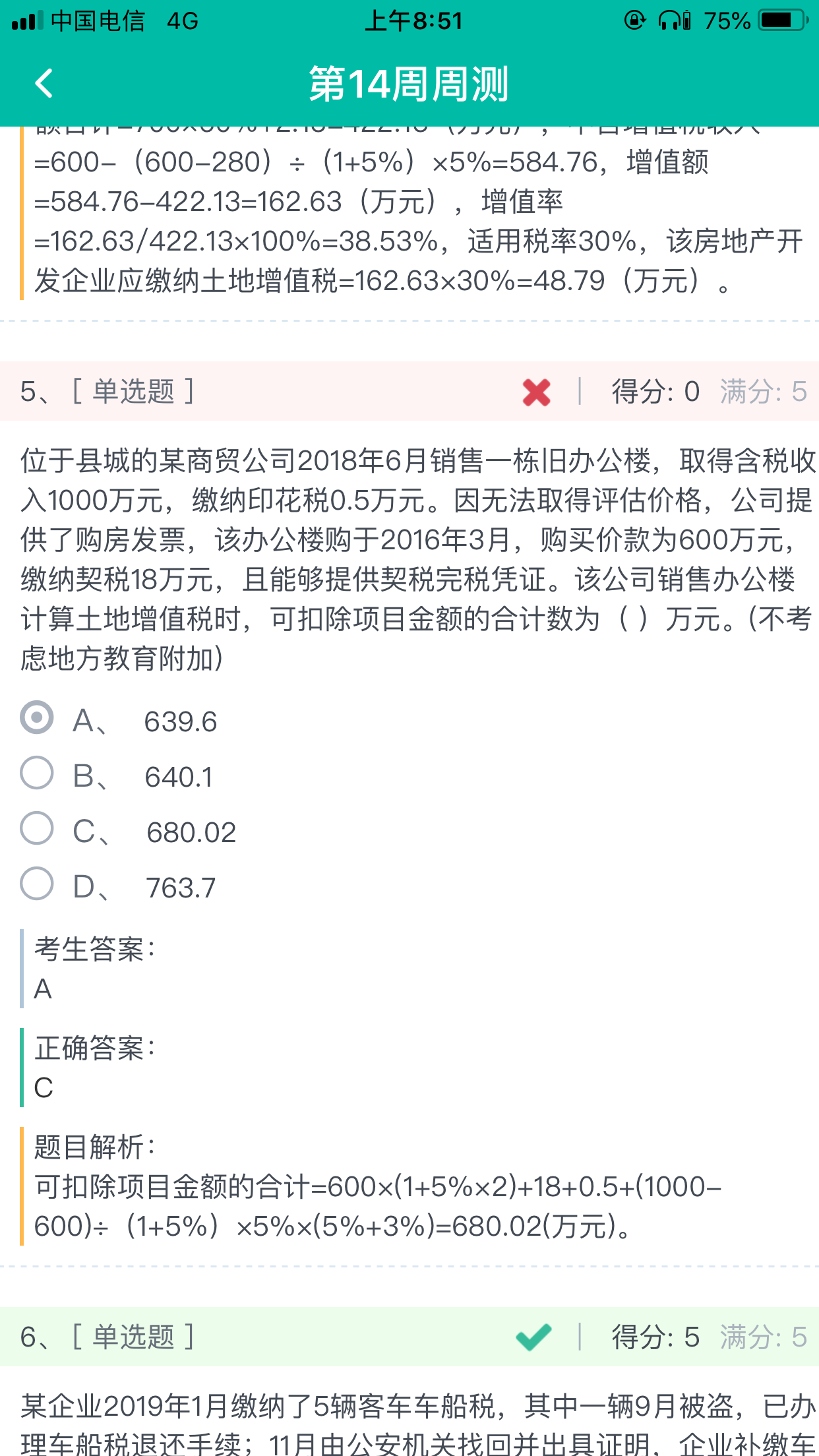Tap the green checkmark on question 6
Viewport: 819px width, 1456px height.
(533, 1337)
